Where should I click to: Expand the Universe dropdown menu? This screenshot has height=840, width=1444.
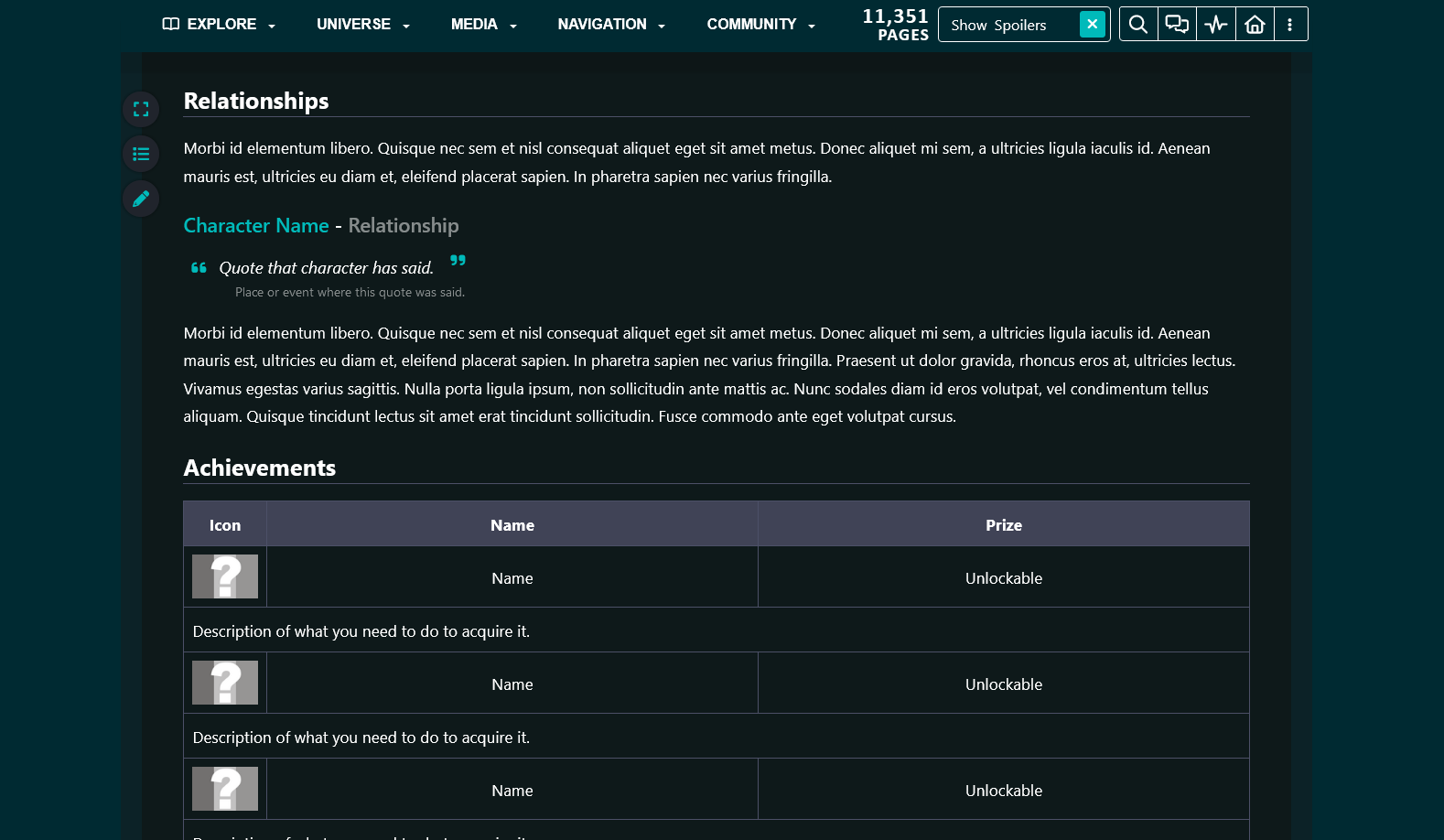point(362,25)
